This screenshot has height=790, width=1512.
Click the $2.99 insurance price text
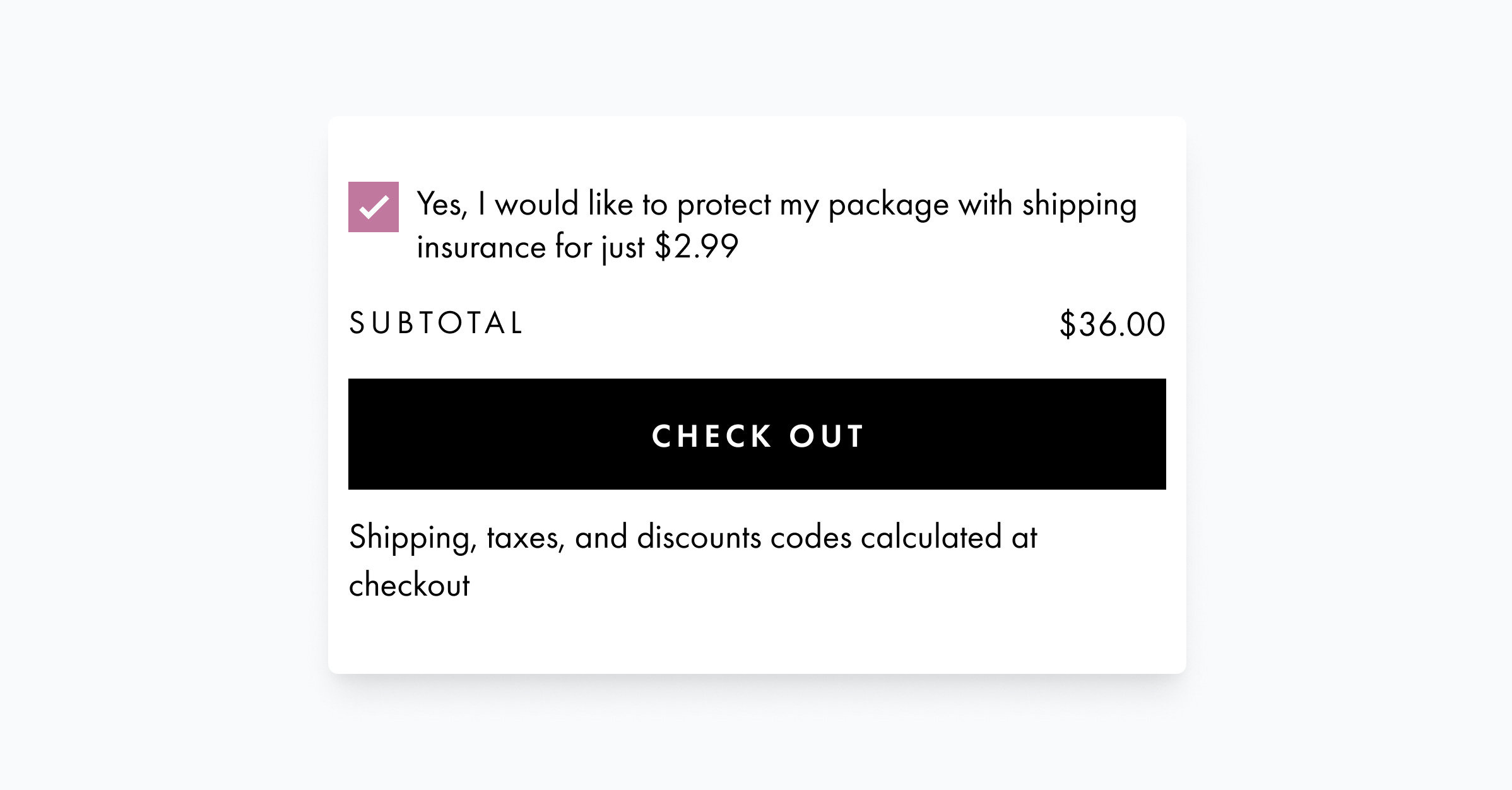[696, 246]
